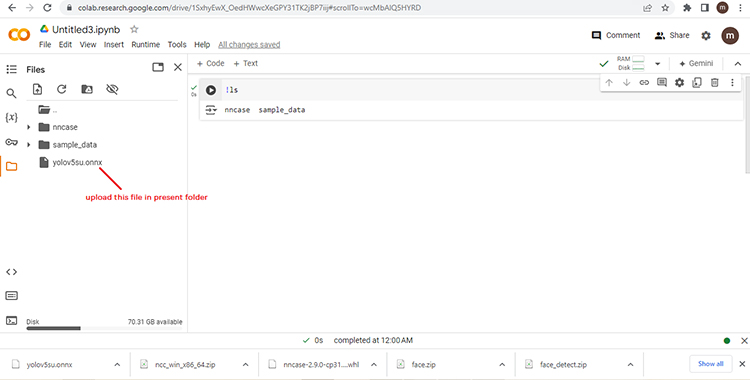Open Files panel in new window

[x=158, y=67]
